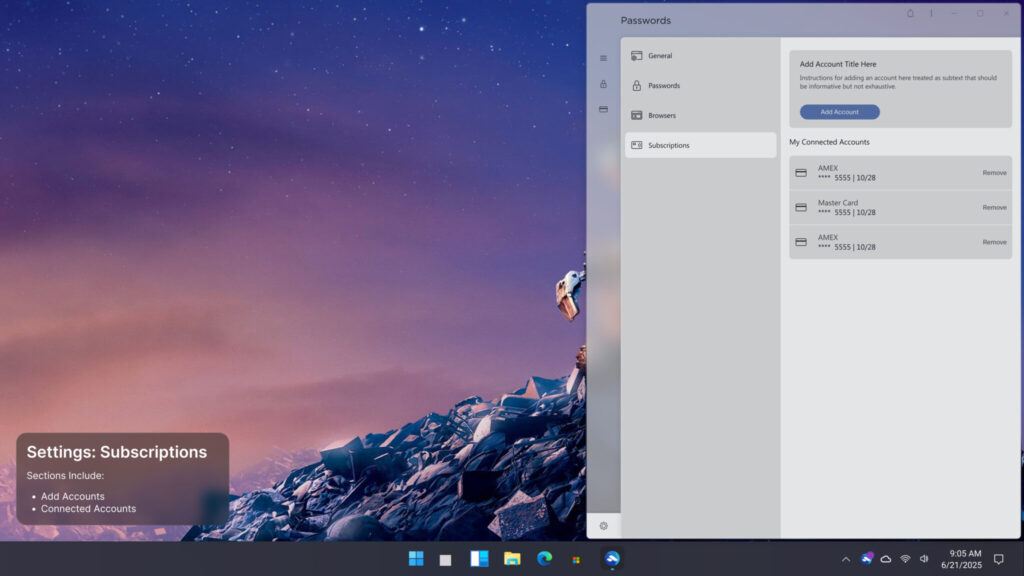Image resolution: width=1024 pixels, height=576 pixels.
Task: Expand hidden icons in the system tray
Action: tap(846, 560)
